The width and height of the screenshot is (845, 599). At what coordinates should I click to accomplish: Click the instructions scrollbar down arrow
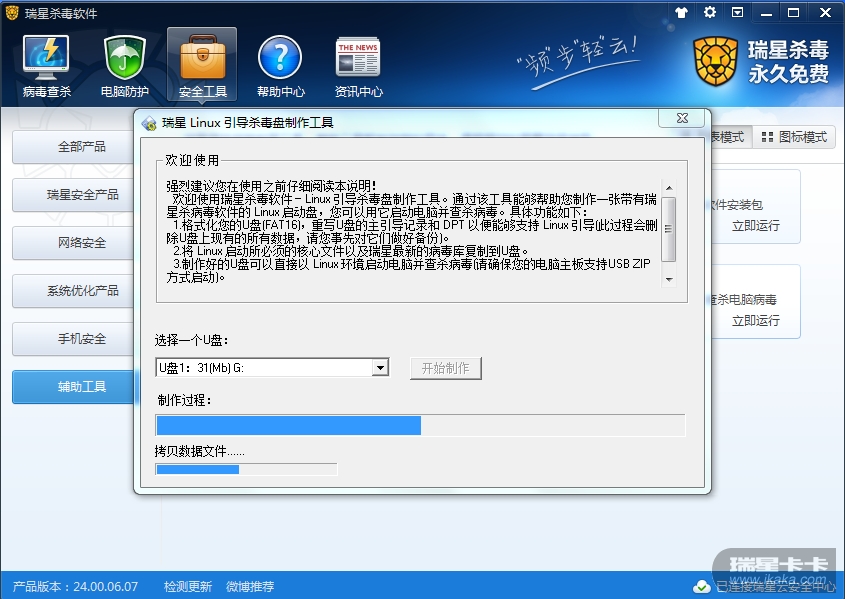click(669, 279)
